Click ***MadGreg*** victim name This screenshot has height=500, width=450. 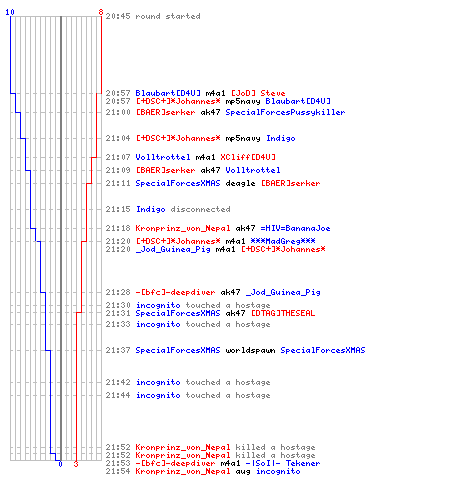point(283,241)
